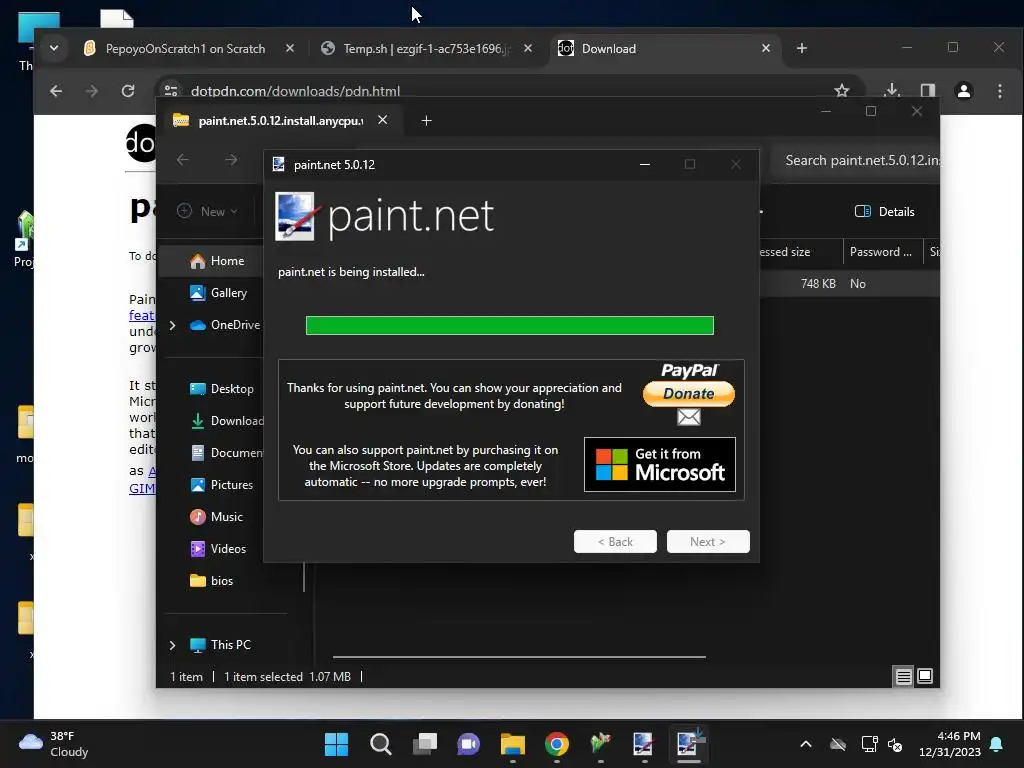The height and width of the screenshot is (768, 1024).
Task: Expand the OneDrive tree node
Action: tap(172, 325)
